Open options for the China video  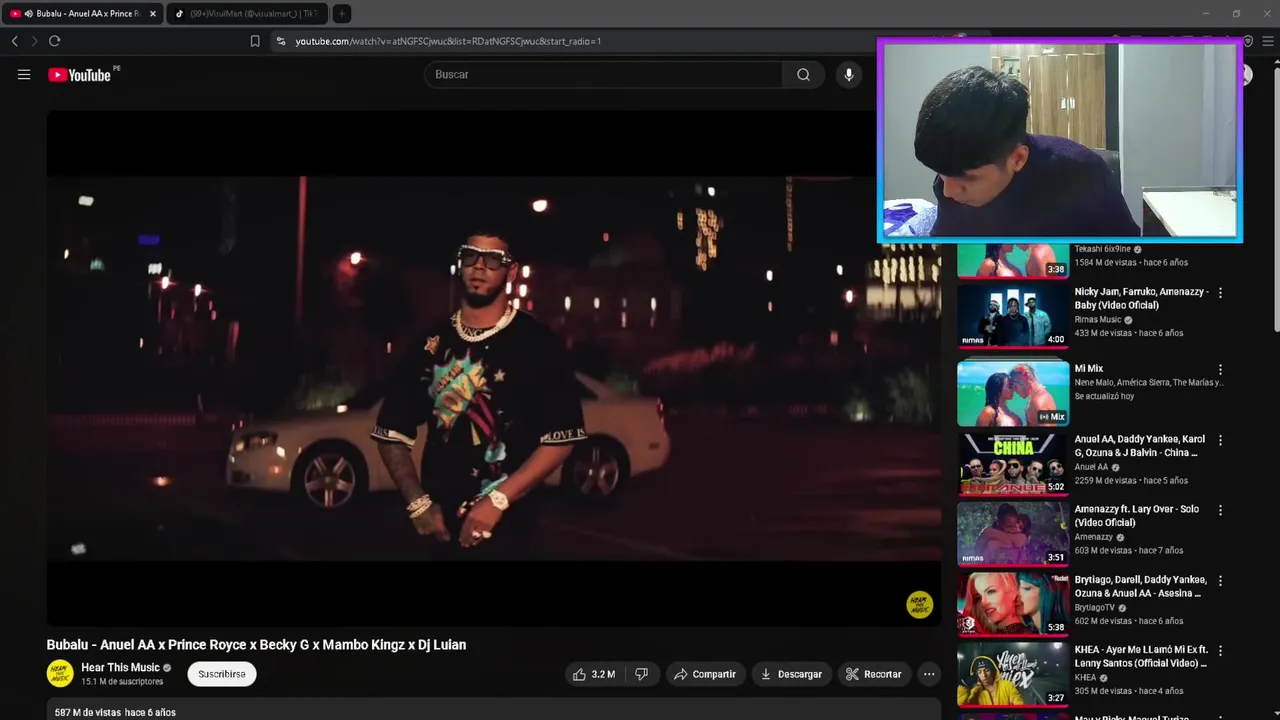tap(1220, 440)
